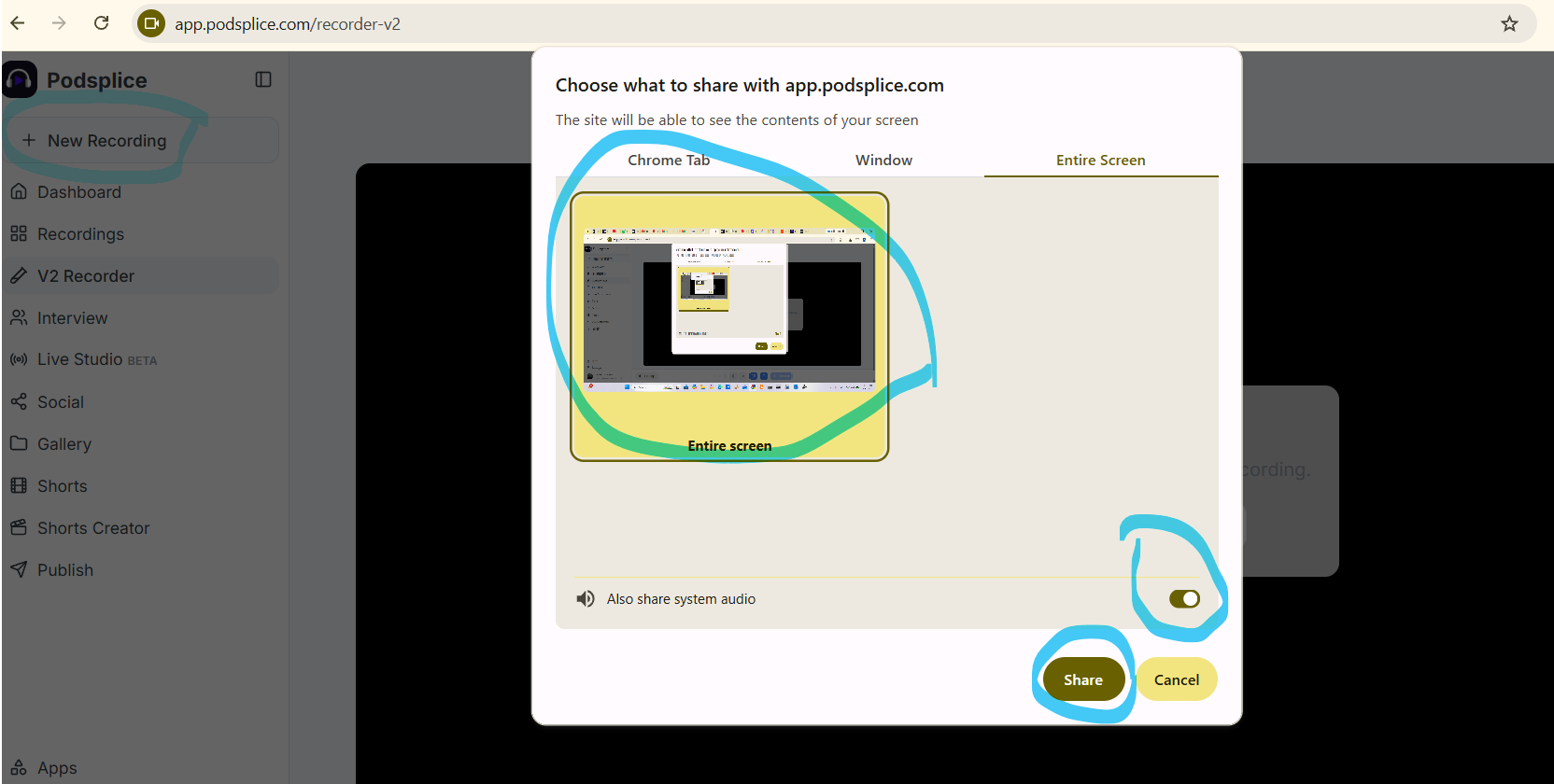
Task: Click the Shorts film icon
Action: pos(19,485)
